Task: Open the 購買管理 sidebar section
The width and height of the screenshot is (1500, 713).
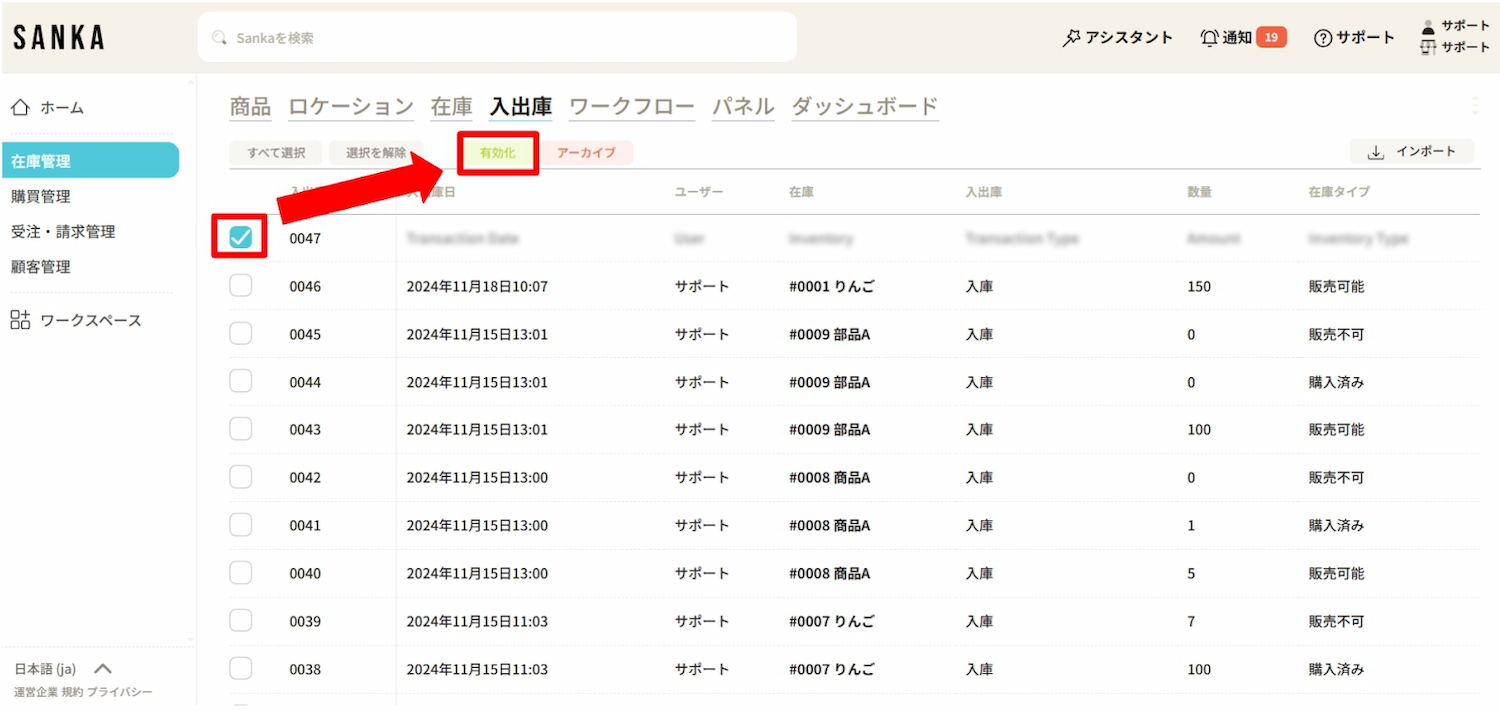Action: coord(41,196)
